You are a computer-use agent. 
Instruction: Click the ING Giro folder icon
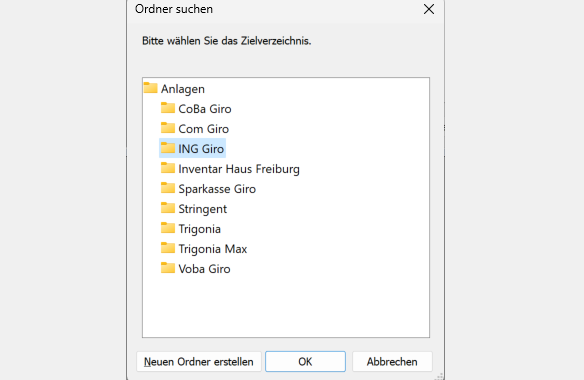[168, 148]
